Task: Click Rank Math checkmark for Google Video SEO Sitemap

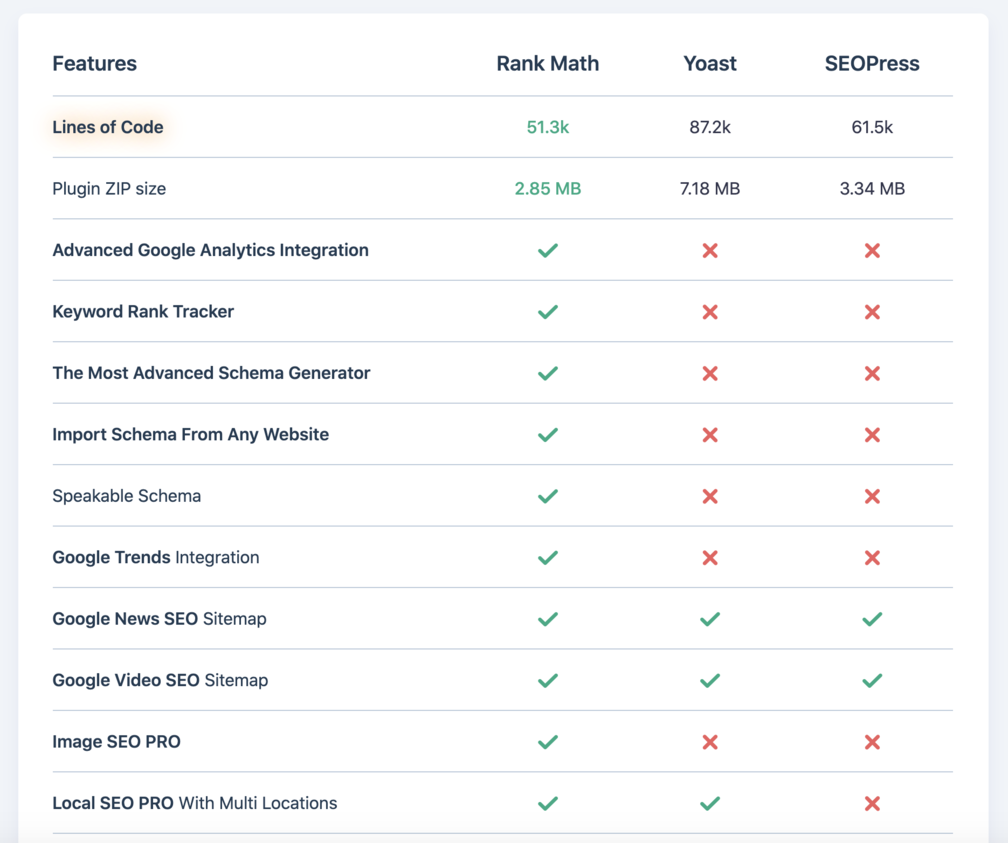Action: pos(548,680)
